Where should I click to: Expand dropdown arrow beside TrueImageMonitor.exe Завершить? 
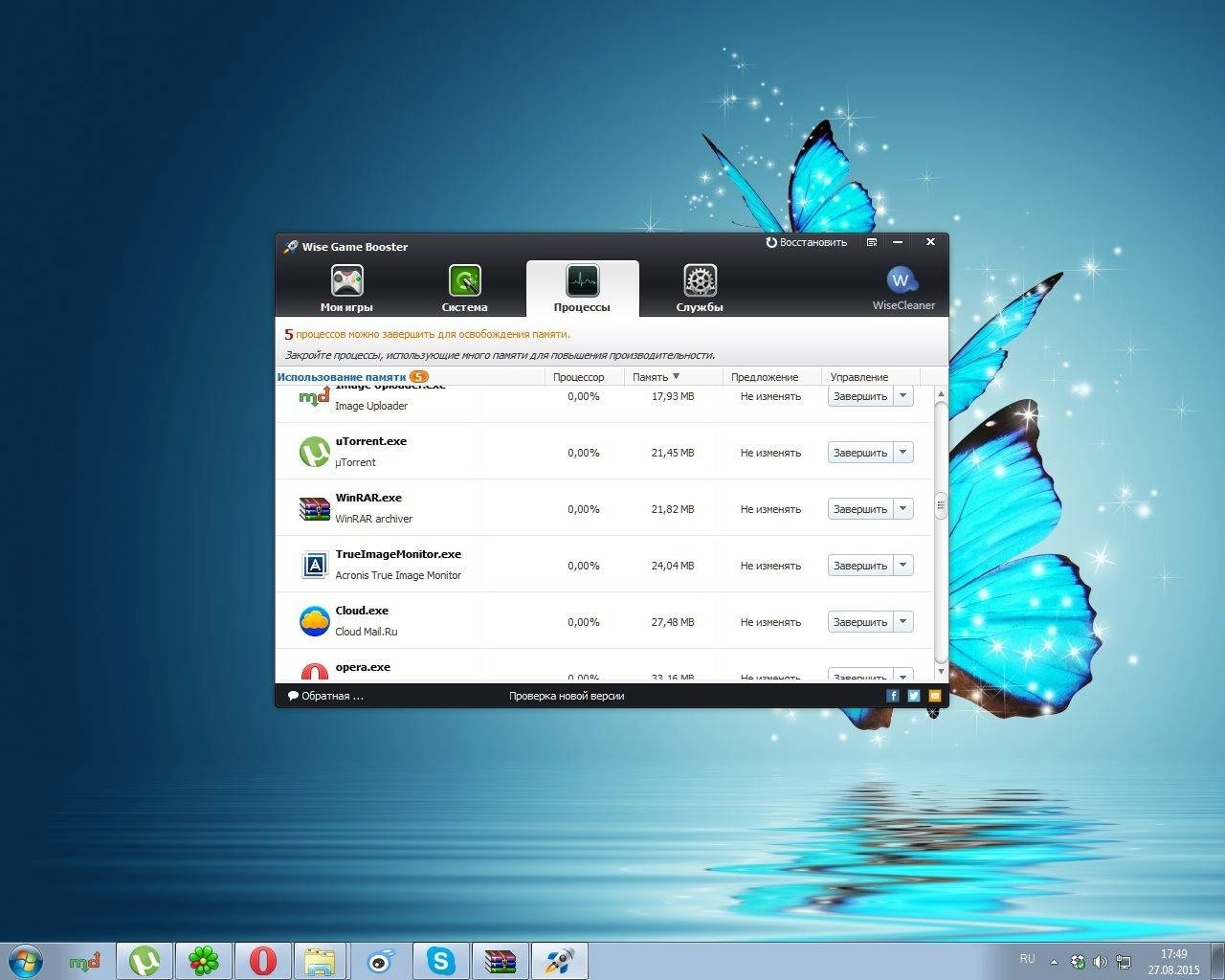[903, 566]
